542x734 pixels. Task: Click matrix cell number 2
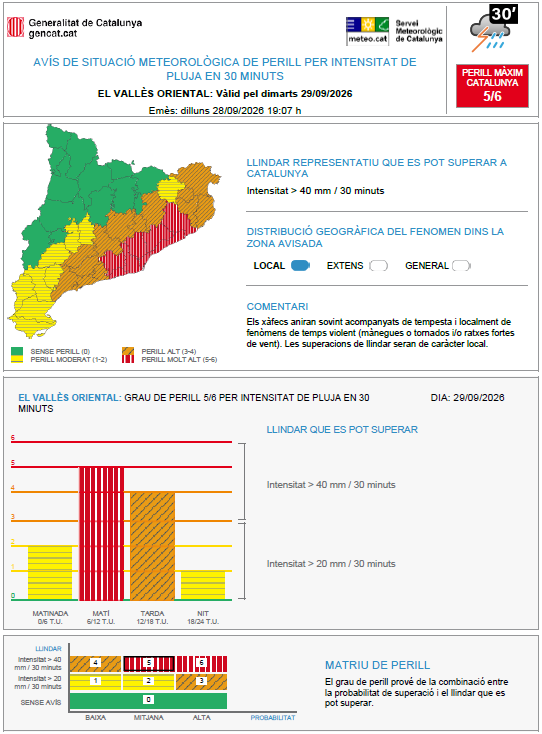point(149,682)
